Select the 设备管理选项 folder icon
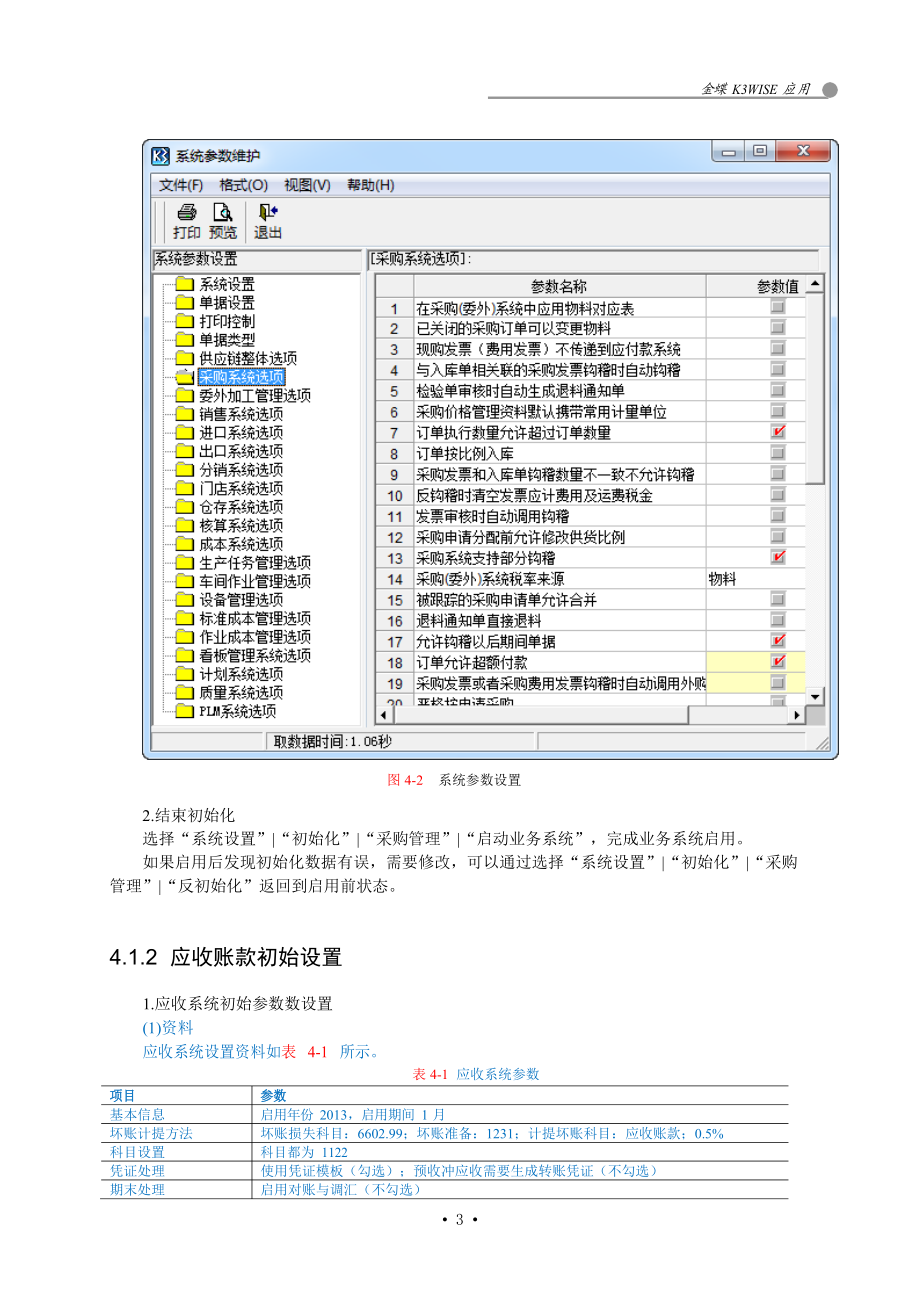Screen dimensions: 920x1301 coord(184,599)
